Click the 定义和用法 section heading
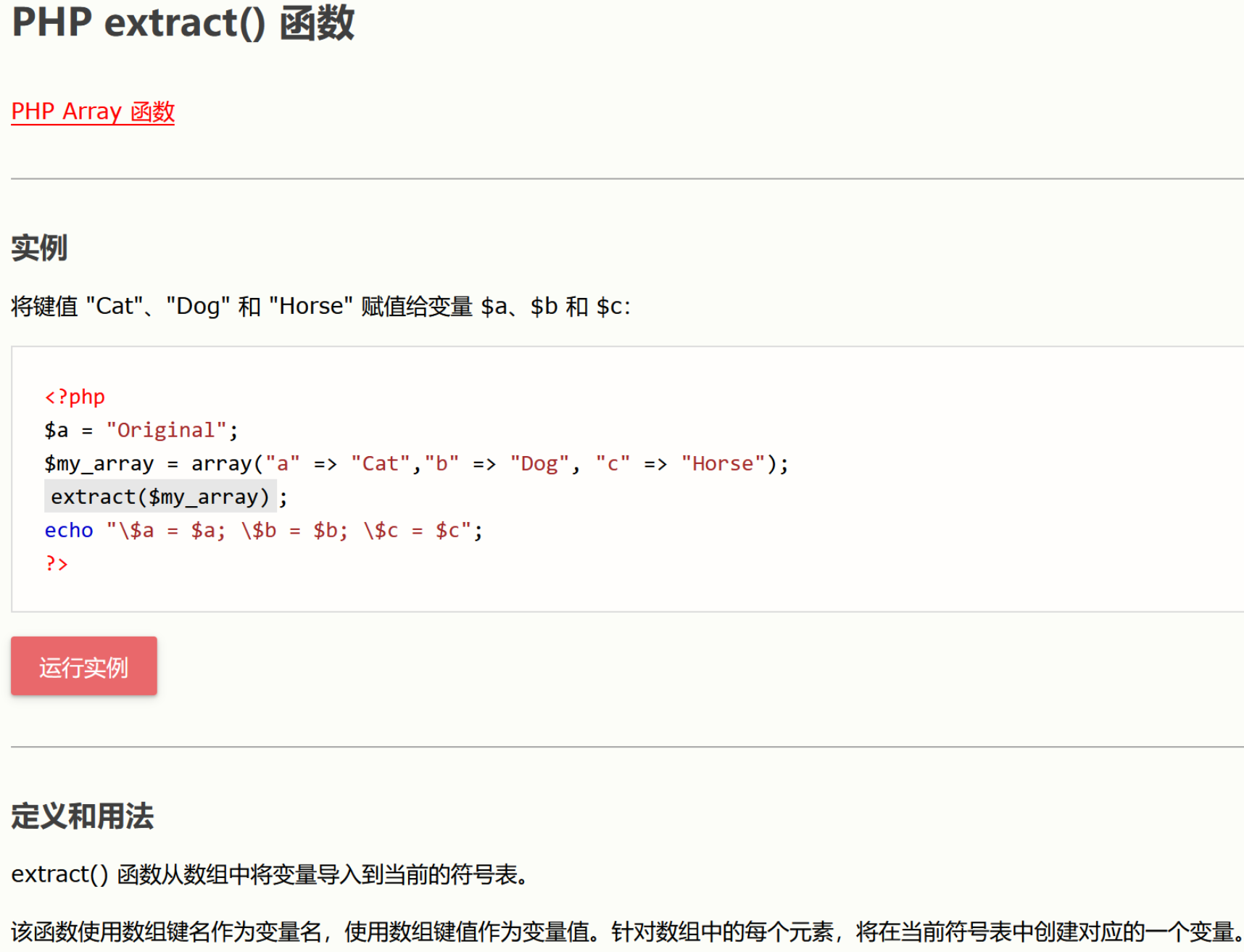 82,816
